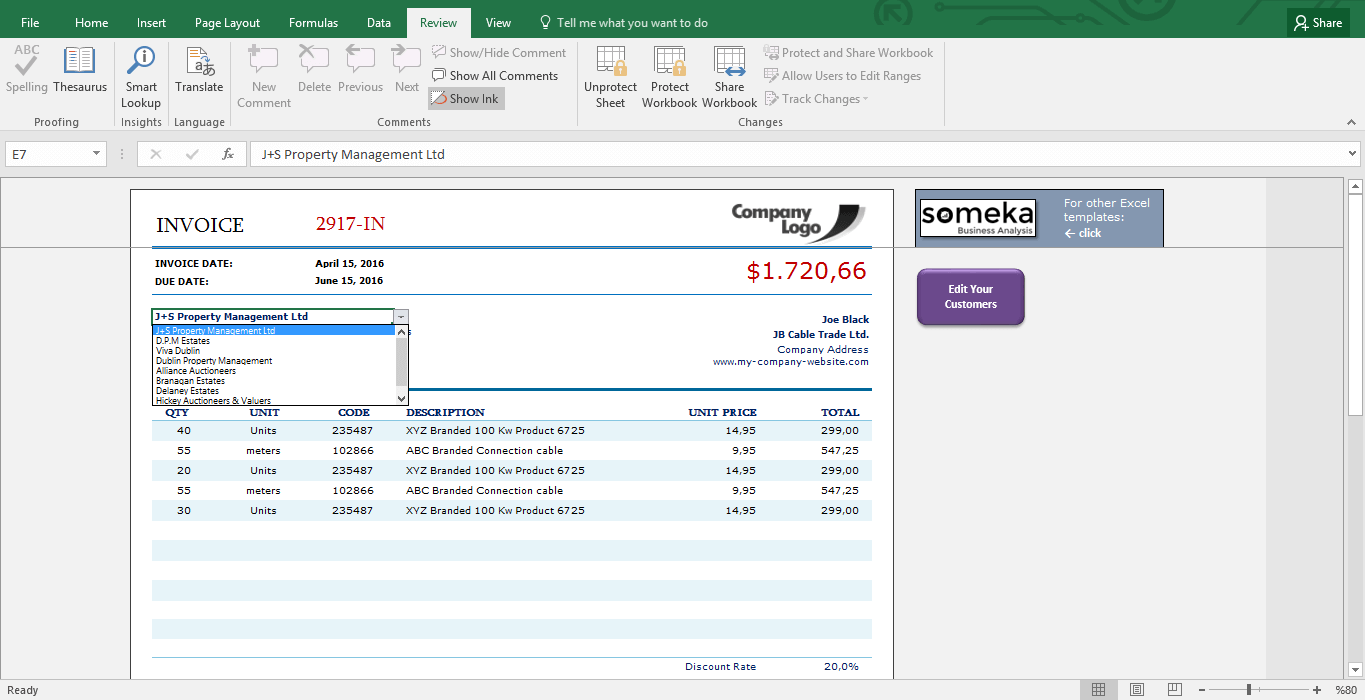Open the Track Changes dropdown
Image resolution: width=1365 pixels, height=700 pixels.
[x=816, y=99]
